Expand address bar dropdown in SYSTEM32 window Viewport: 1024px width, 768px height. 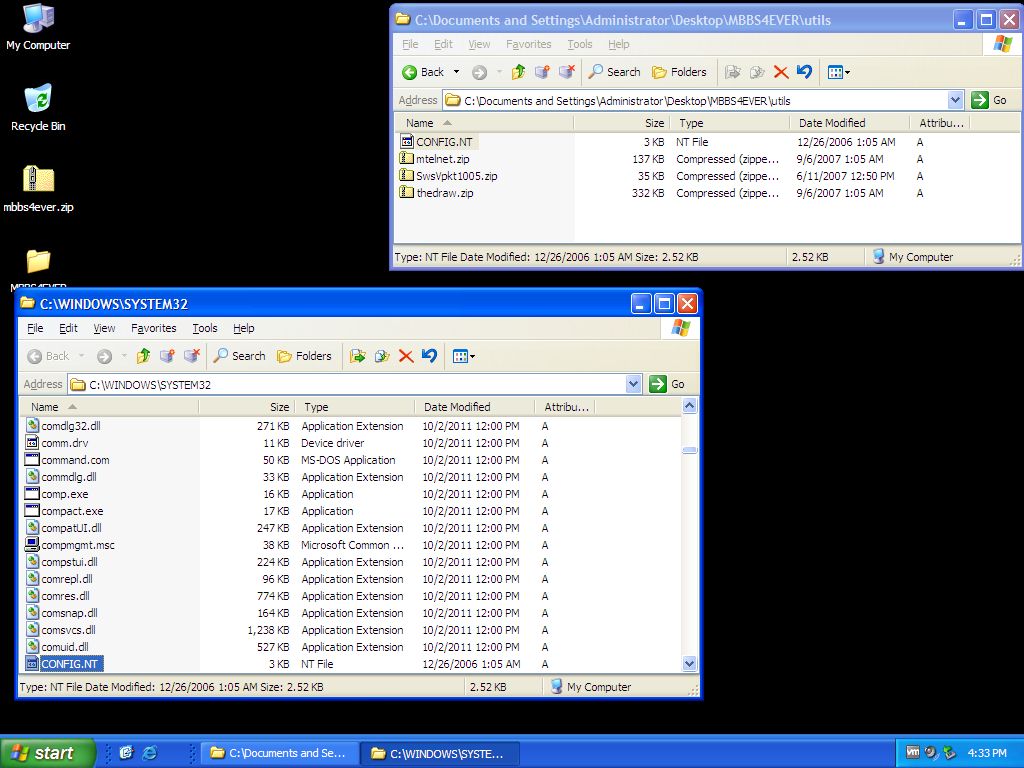pyautogui.click(x=633, y=384)
